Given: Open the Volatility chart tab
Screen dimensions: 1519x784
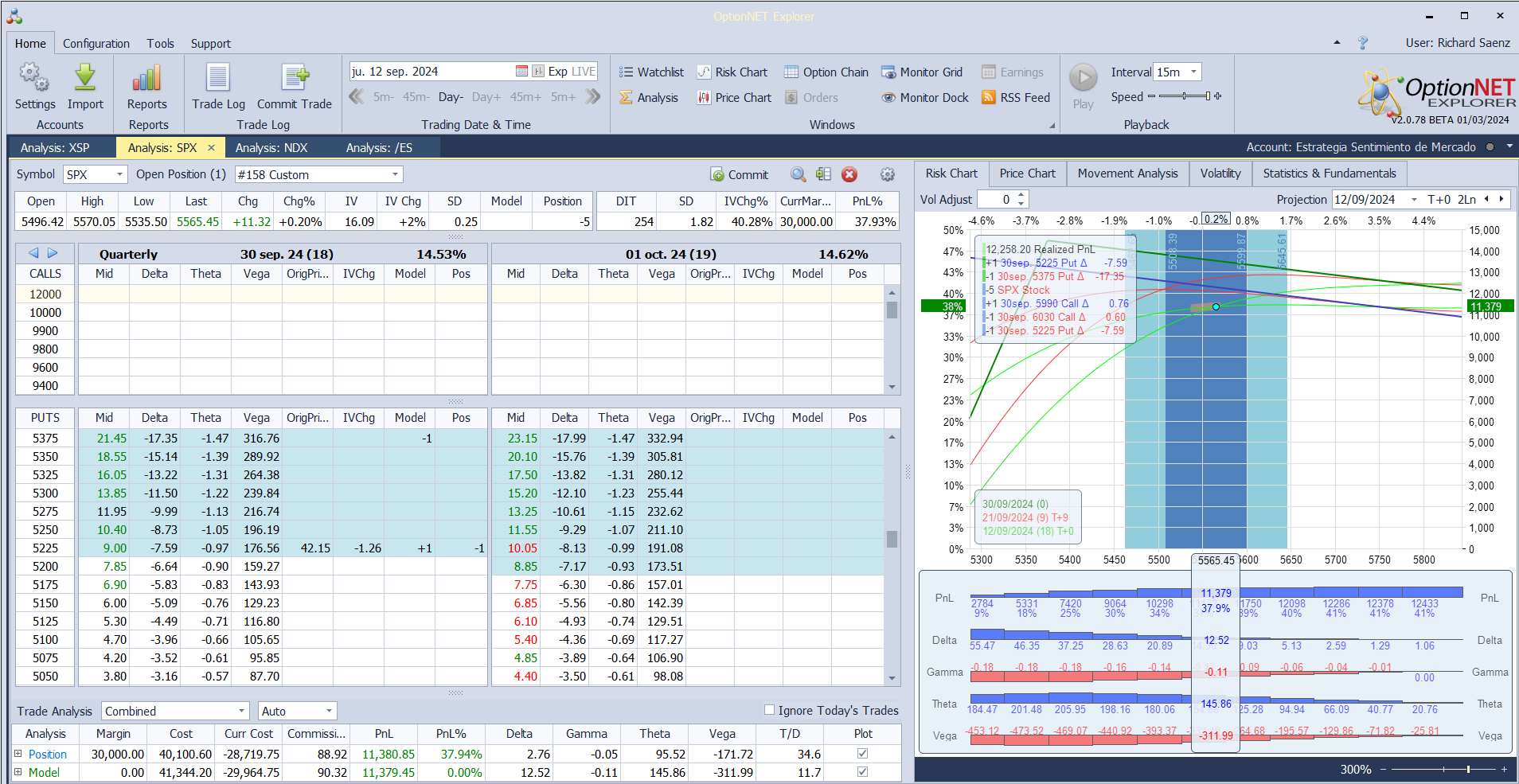Looking at the screenshot, I should tap(1220, 174).
